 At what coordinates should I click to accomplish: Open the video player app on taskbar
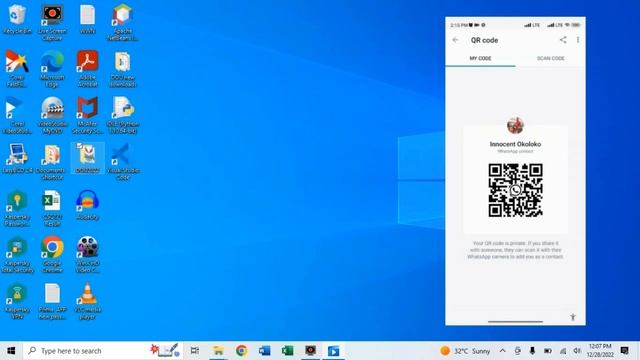[x=333, y=351]
